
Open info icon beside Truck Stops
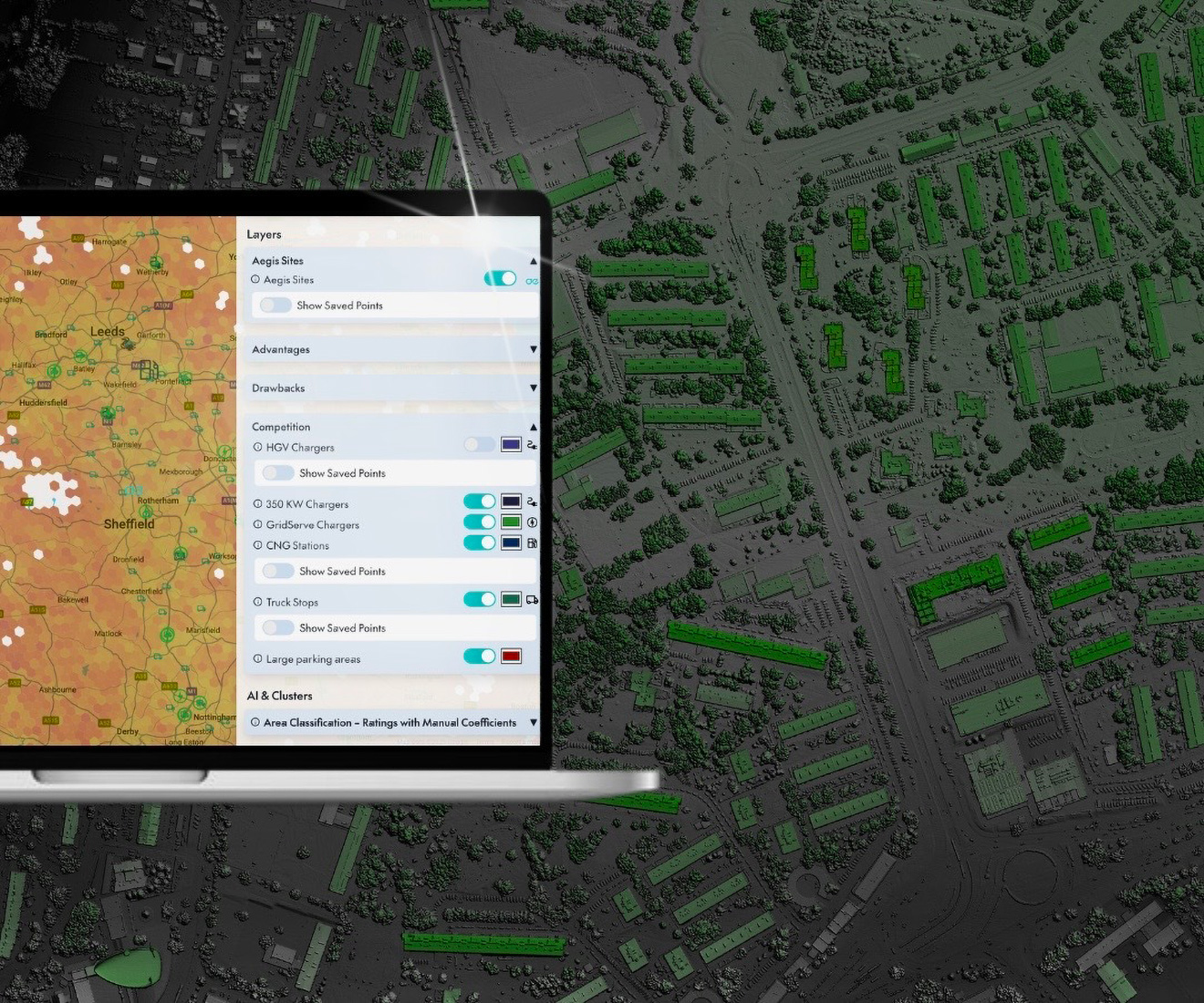(x=258, y=602)
